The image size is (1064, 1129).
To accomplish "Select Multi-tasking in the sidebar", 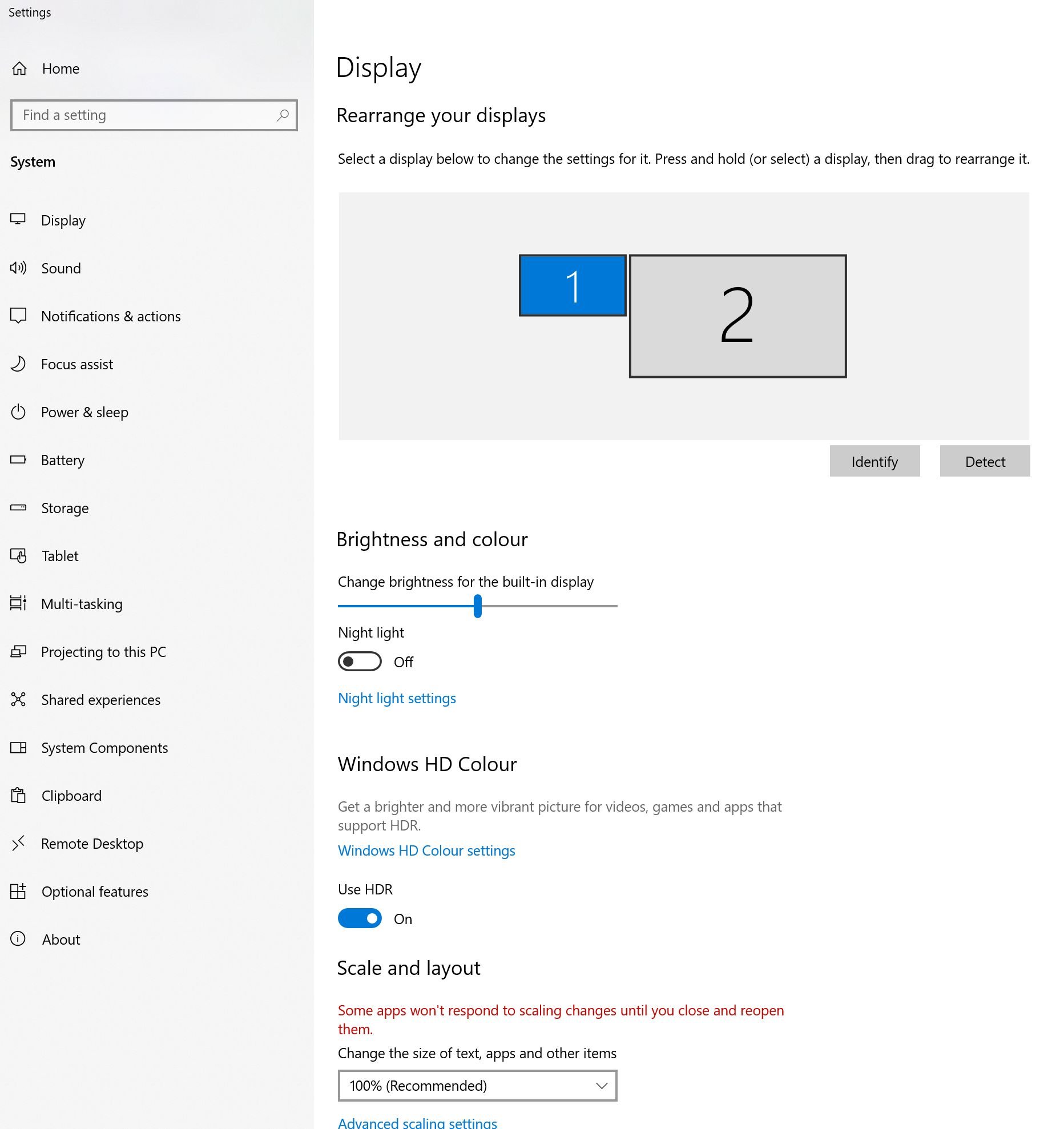I will pos(82,604).
